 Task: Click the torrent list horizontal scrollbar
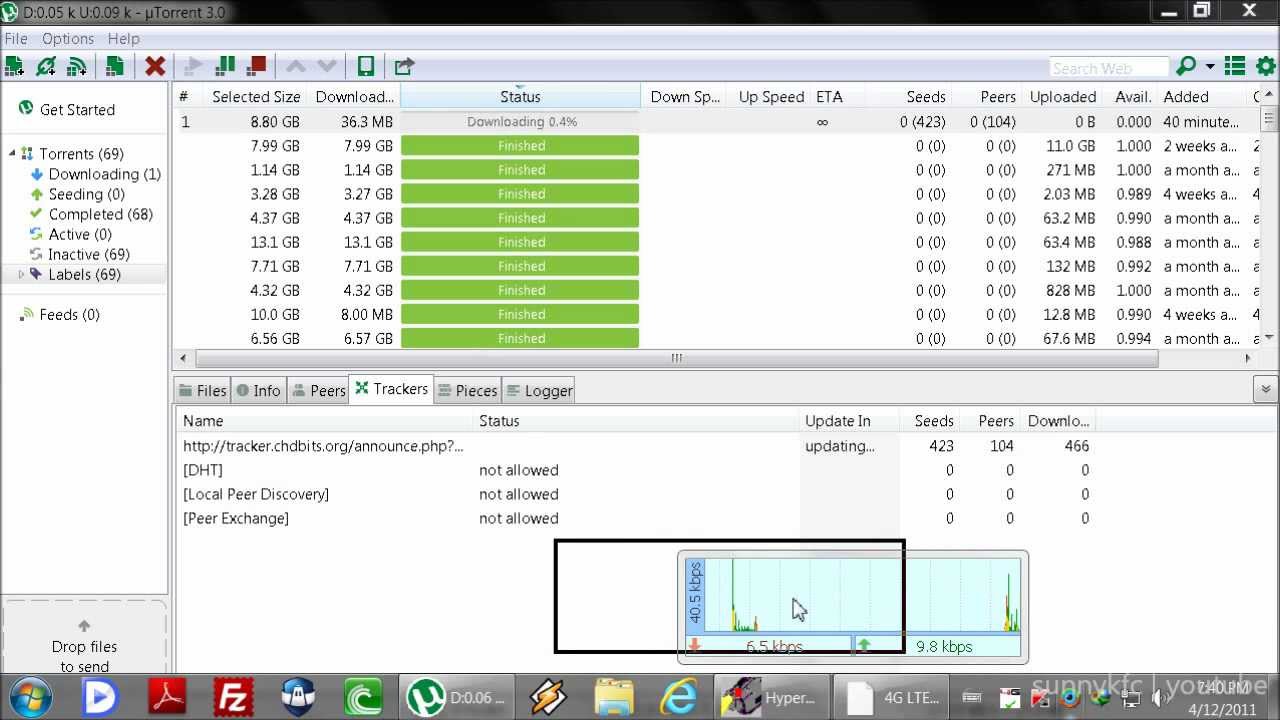click(x=677, y=358)
